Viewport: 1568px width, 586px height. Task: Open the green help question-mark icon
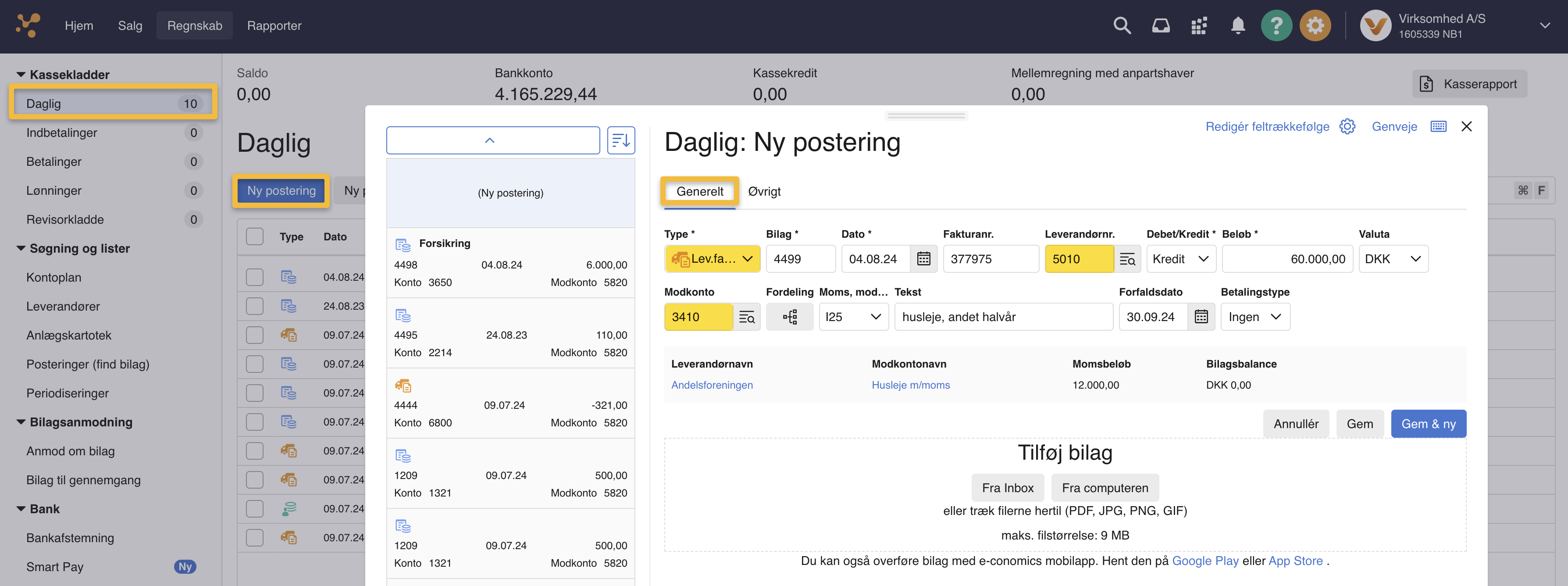pyautogui.click(x=1276, y=25)
